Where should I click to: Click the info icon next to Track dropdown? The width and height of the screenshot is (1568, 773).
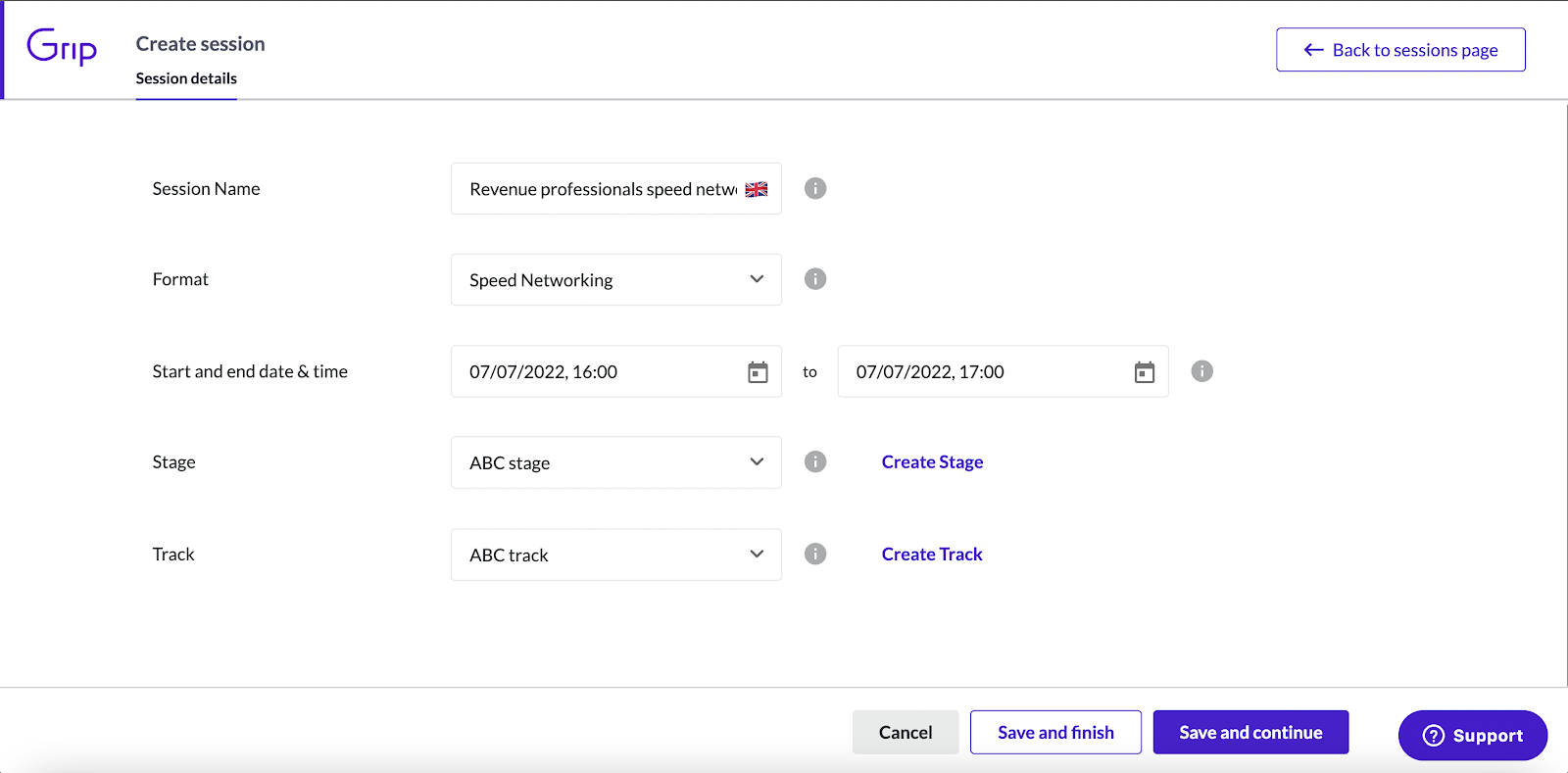(x=815, y=554)
